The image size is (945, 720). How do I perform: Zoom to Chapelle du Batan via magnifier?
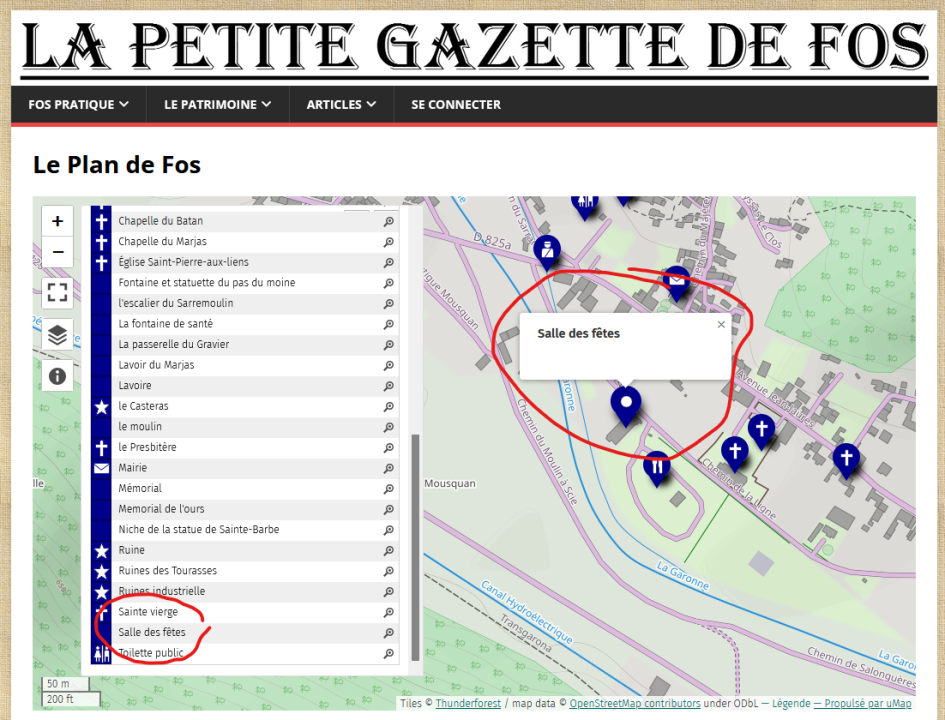pyautogui.click(x=389, y=221)
